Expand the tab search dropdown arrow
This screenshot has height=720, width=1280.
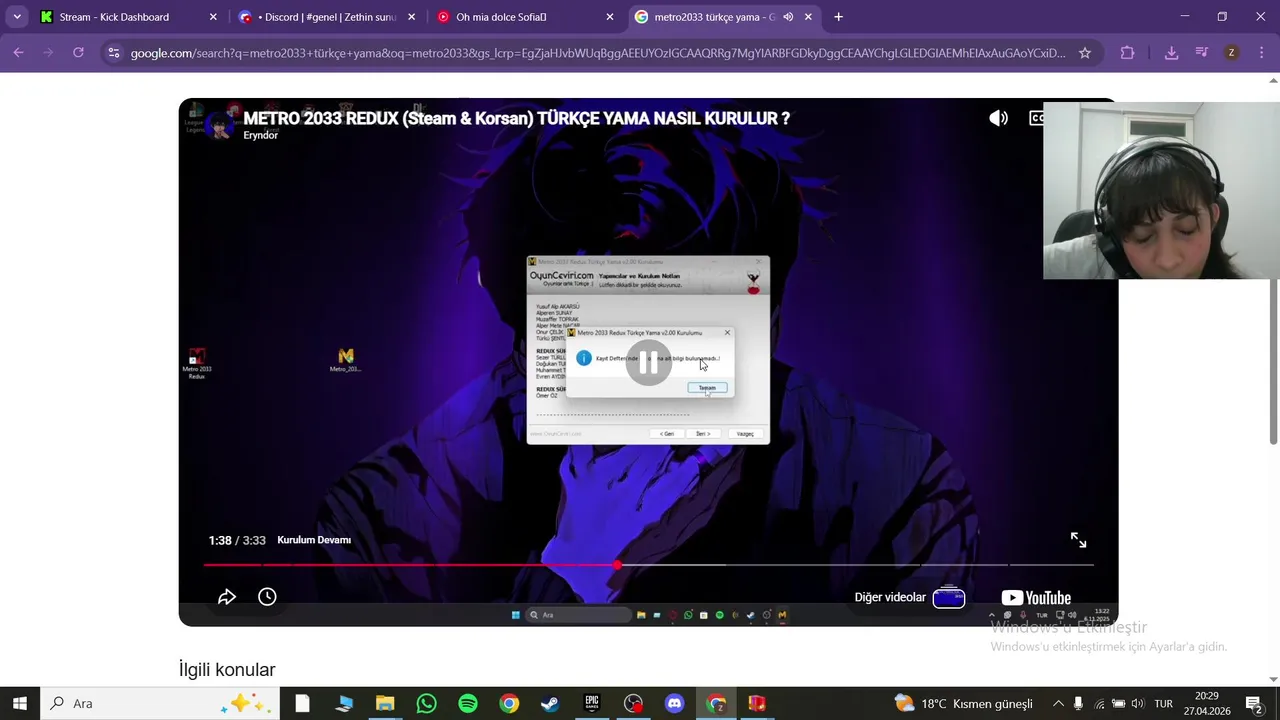[17, 17]
